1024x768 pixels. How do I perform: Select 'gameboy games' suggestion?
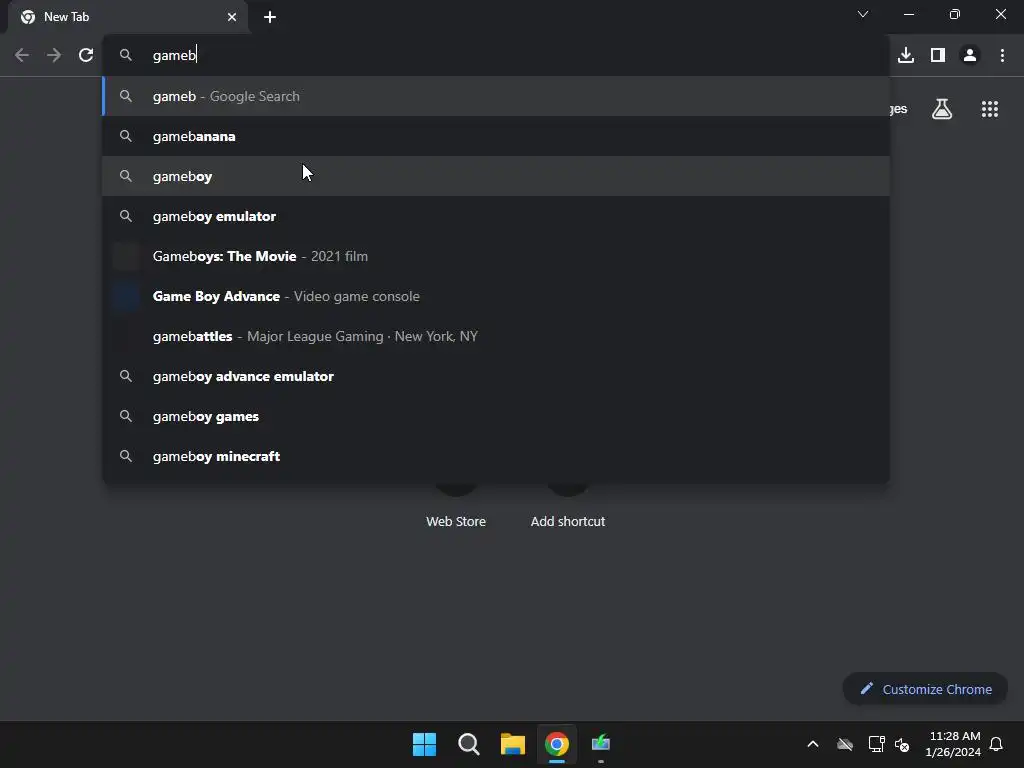496,417
